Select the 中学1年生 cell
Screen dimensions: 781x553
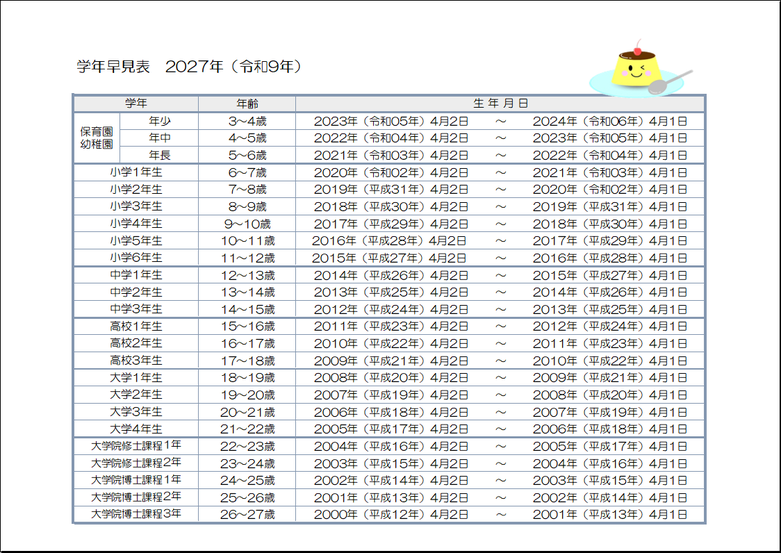point(136,275)
